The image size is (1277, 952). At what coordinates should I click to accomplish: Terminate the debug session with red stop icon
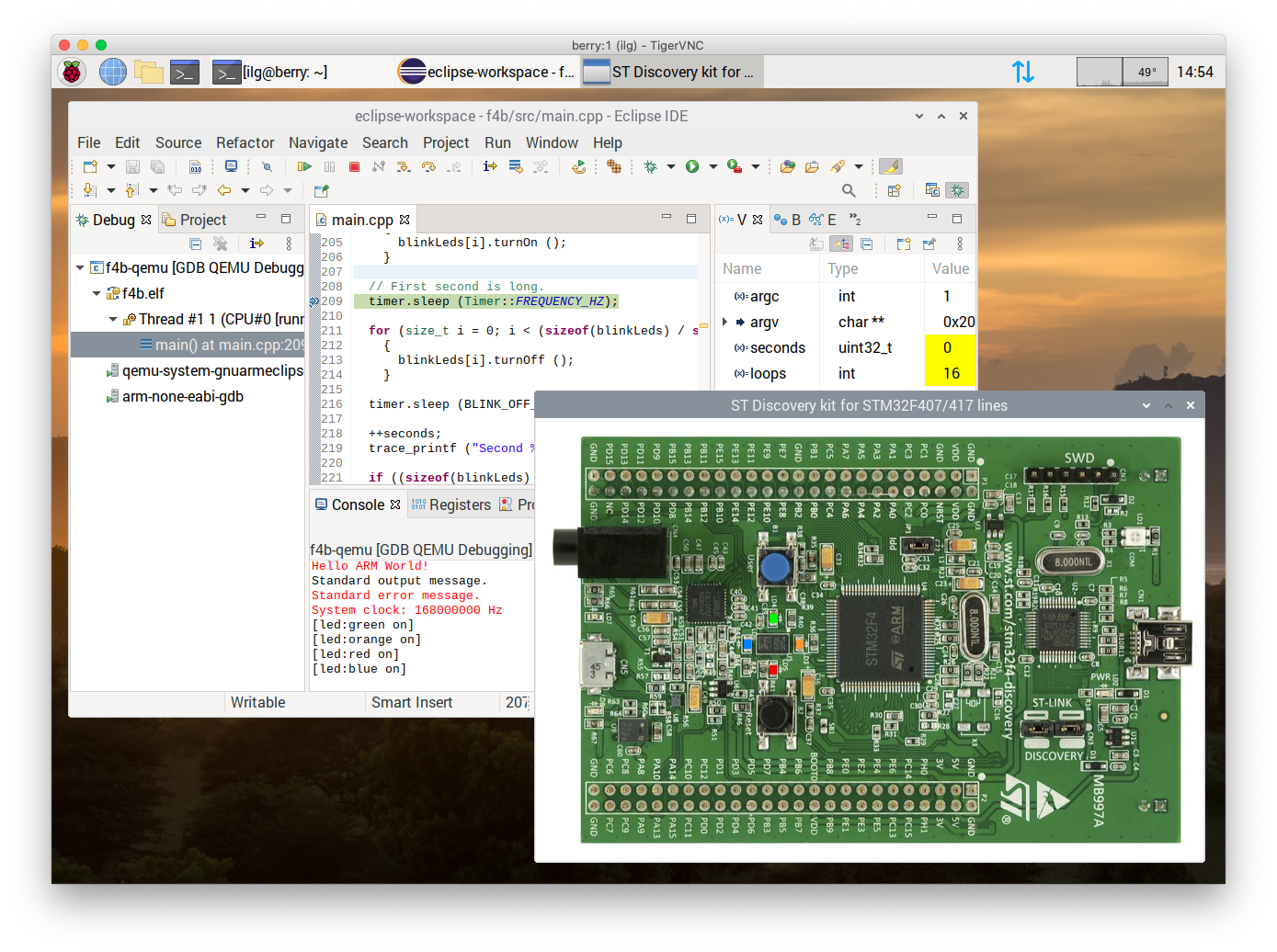(354, 166)
